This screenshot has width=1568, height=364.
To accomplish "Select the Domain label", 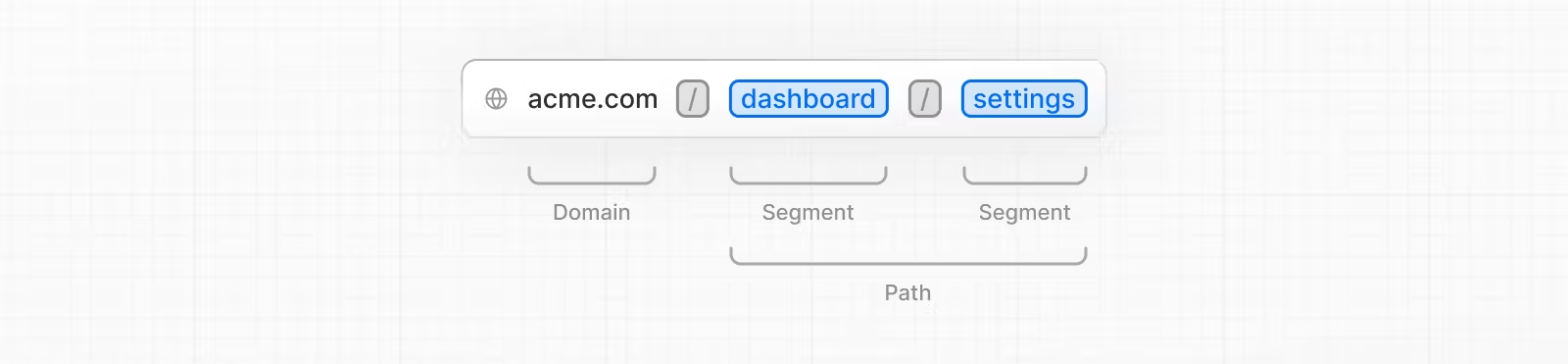I will [592, 212].
